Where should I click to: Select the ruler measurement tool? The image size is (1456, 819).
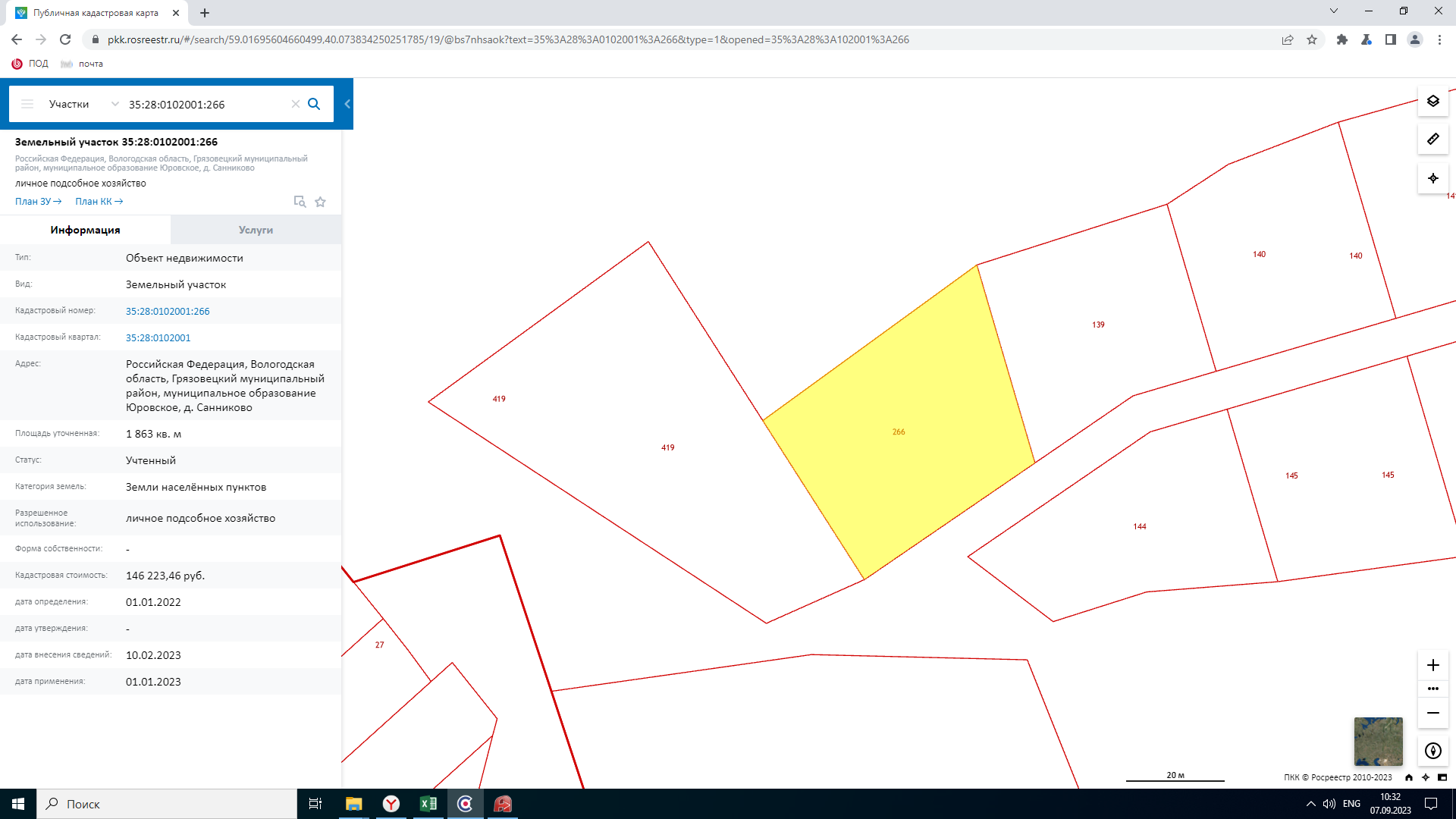(1432, 139)
